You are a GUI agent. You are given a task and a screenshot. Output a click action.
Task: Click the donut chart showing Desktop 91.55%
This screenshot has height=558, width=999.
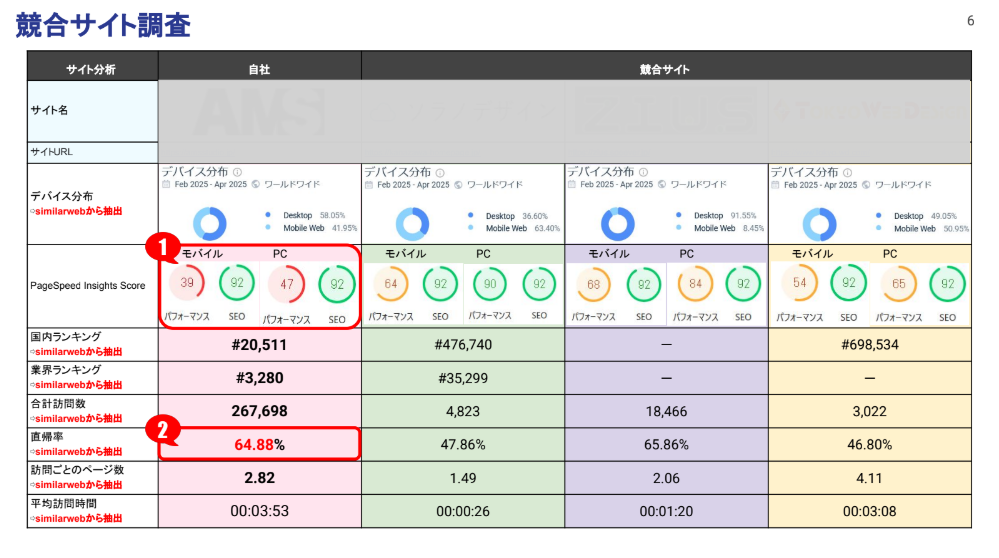pyautogui.click(x=618, y=222)
